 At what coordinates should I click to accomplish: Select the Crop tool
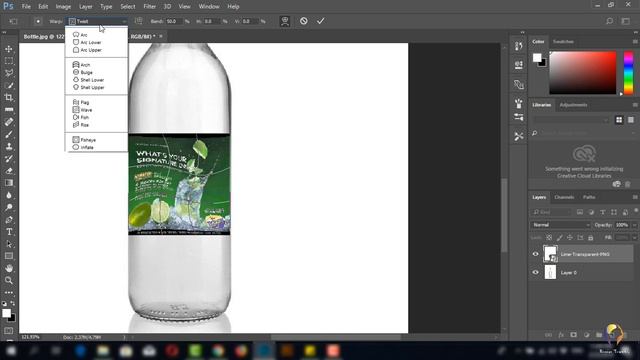point(9,98)
